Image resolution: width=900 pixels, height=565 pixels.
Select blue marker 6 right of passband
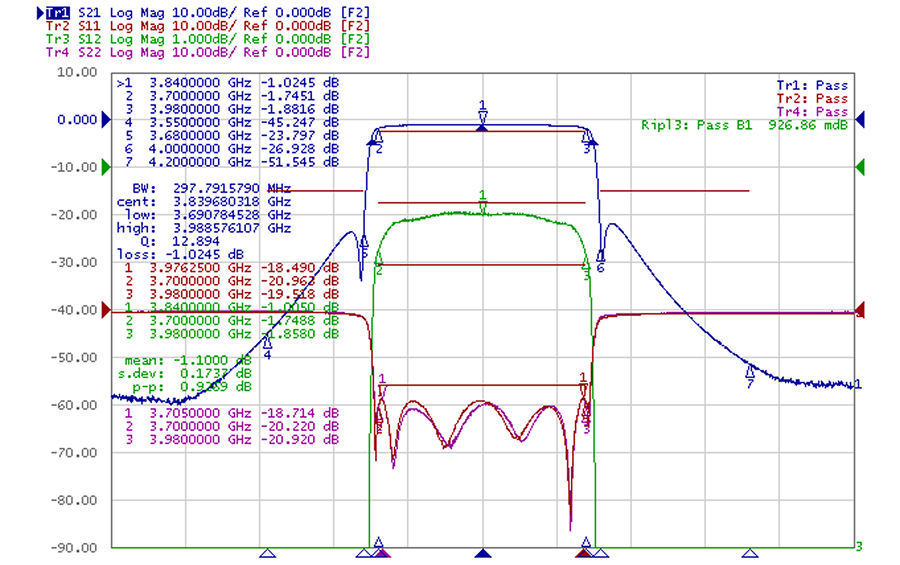[x=600, y=257]
